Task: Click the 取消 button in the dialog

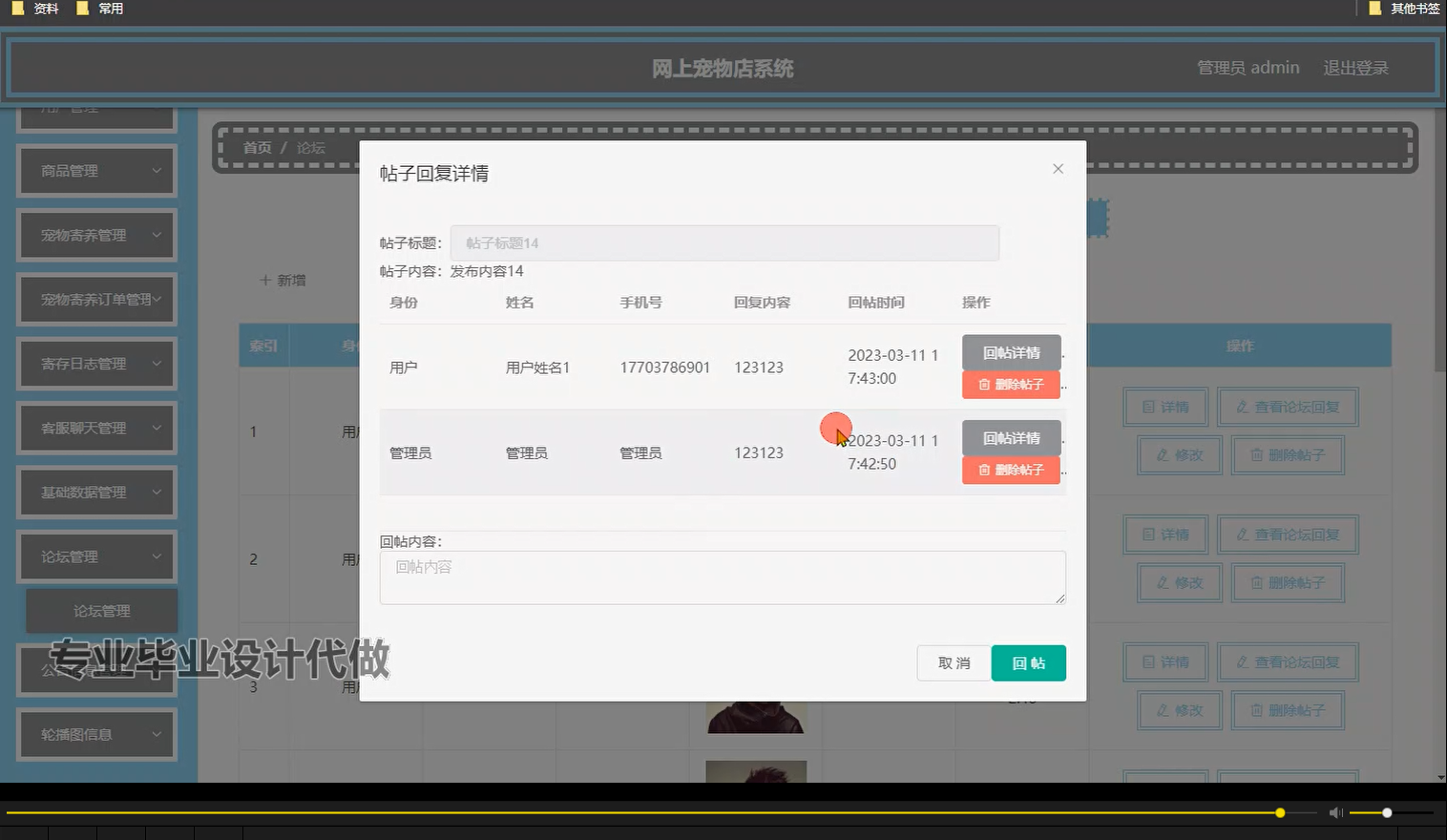Action: (953, 662)
